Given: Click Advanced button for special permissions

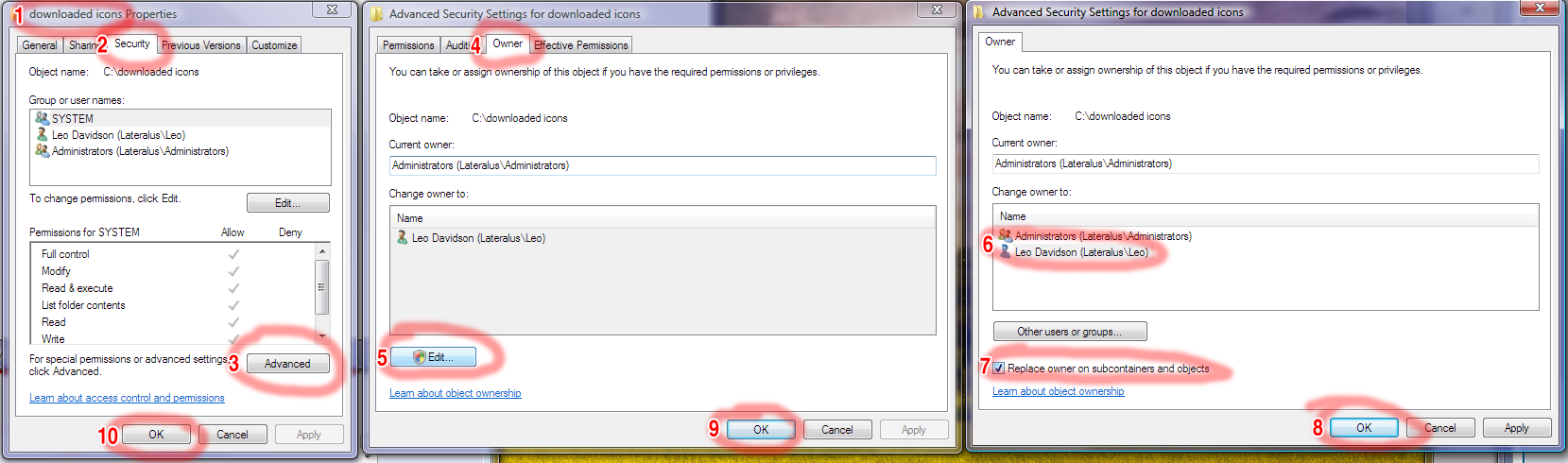Looking at the screenshot, I should coord(287,364).
